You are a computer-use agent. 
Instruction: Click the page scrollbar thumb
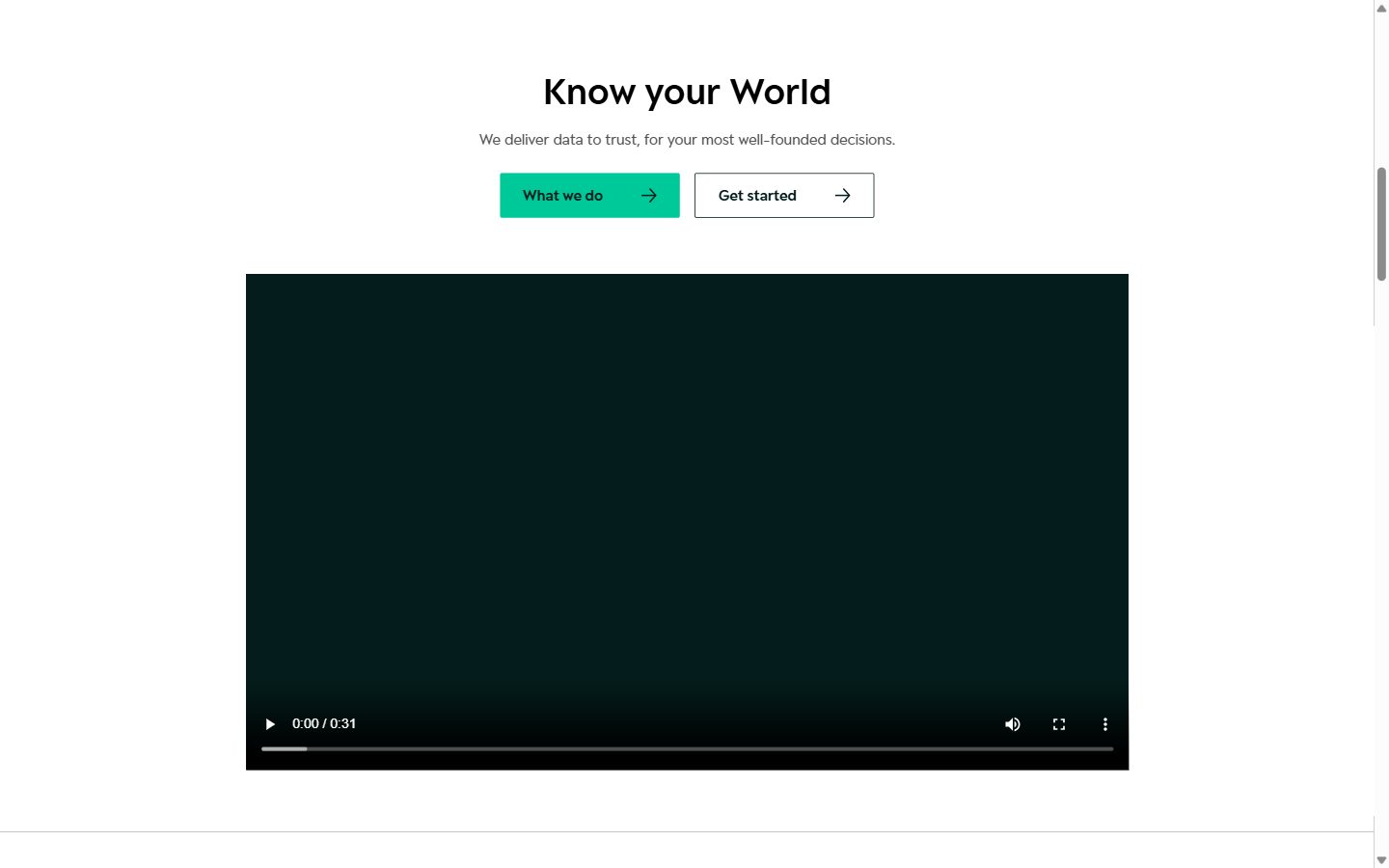tap(1381, 224)
